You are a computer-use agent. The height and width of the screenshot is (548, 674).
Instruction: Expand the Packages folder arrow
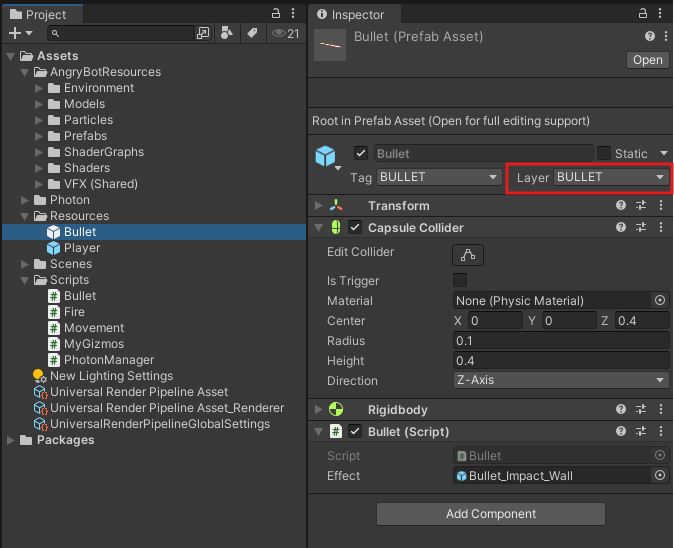pyautogui.click(x=11, y=440)
